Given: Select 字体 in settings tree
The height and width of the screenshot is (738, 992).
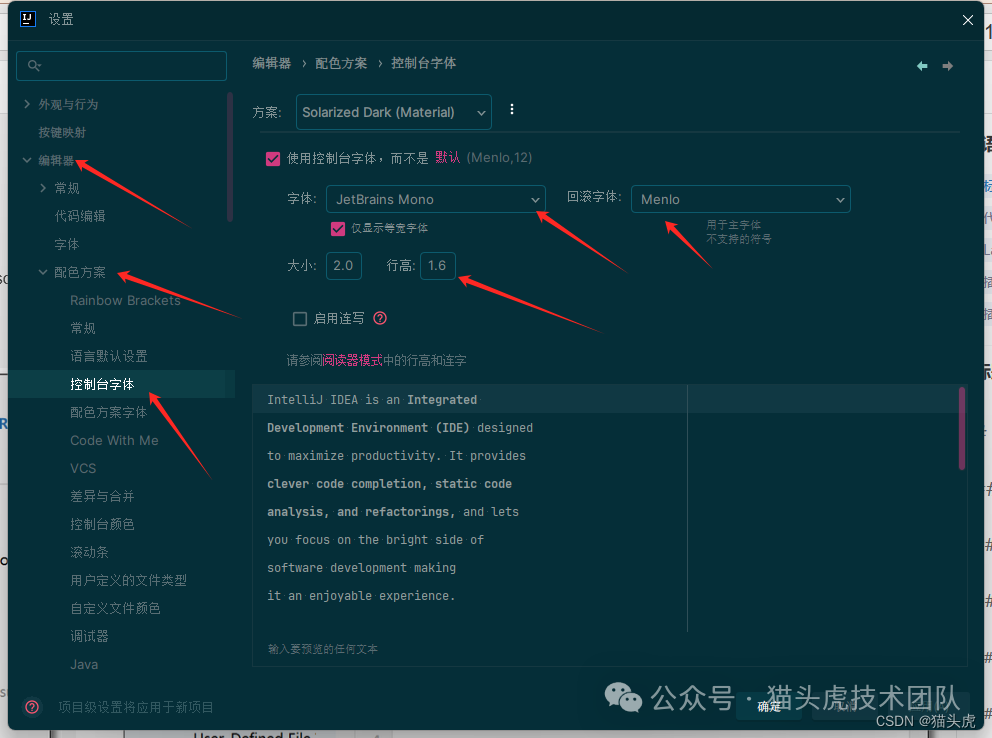Looking at the screenshot, I should click(x=66, y=244).
